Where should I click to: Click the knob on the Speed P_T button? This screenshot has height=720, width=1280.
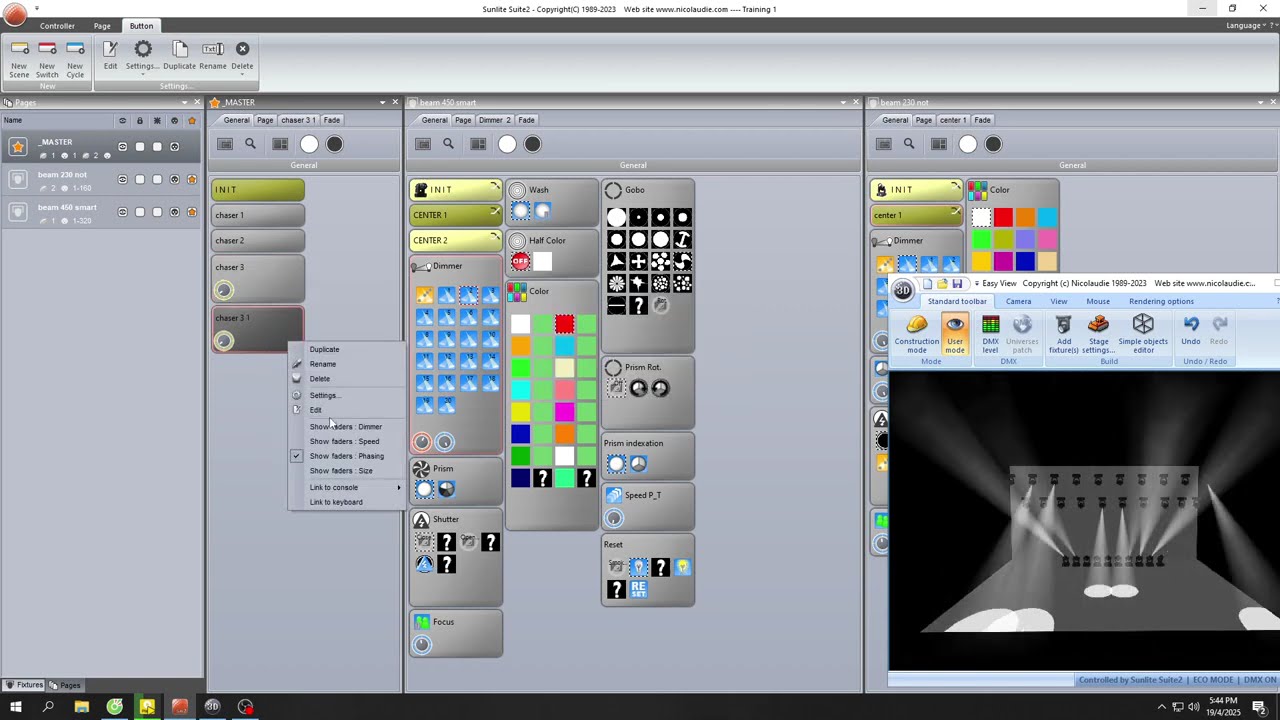point(614,518)
